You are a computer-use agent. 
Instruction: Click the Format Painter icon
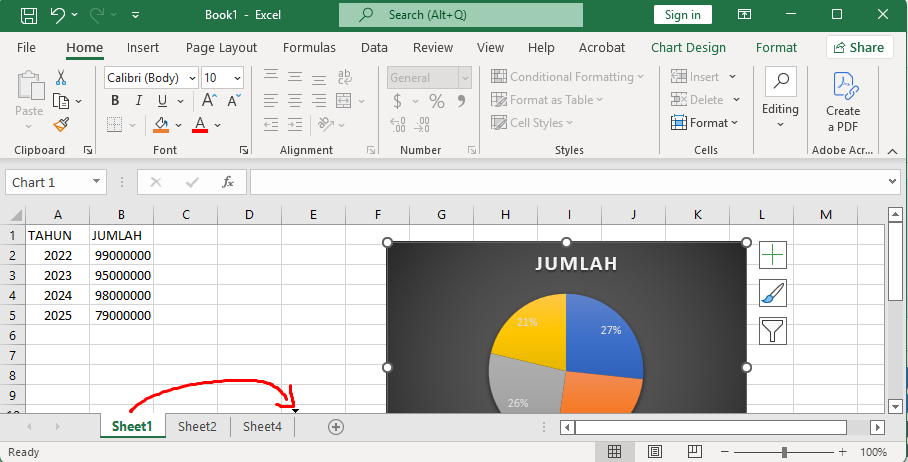61,124
